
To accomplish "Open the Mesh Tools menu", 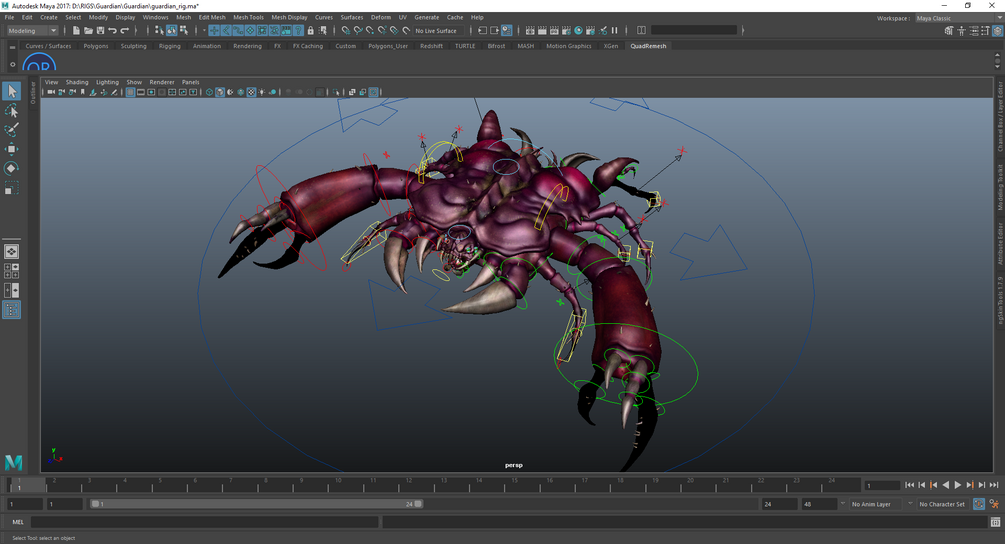I will pos(248,17).
